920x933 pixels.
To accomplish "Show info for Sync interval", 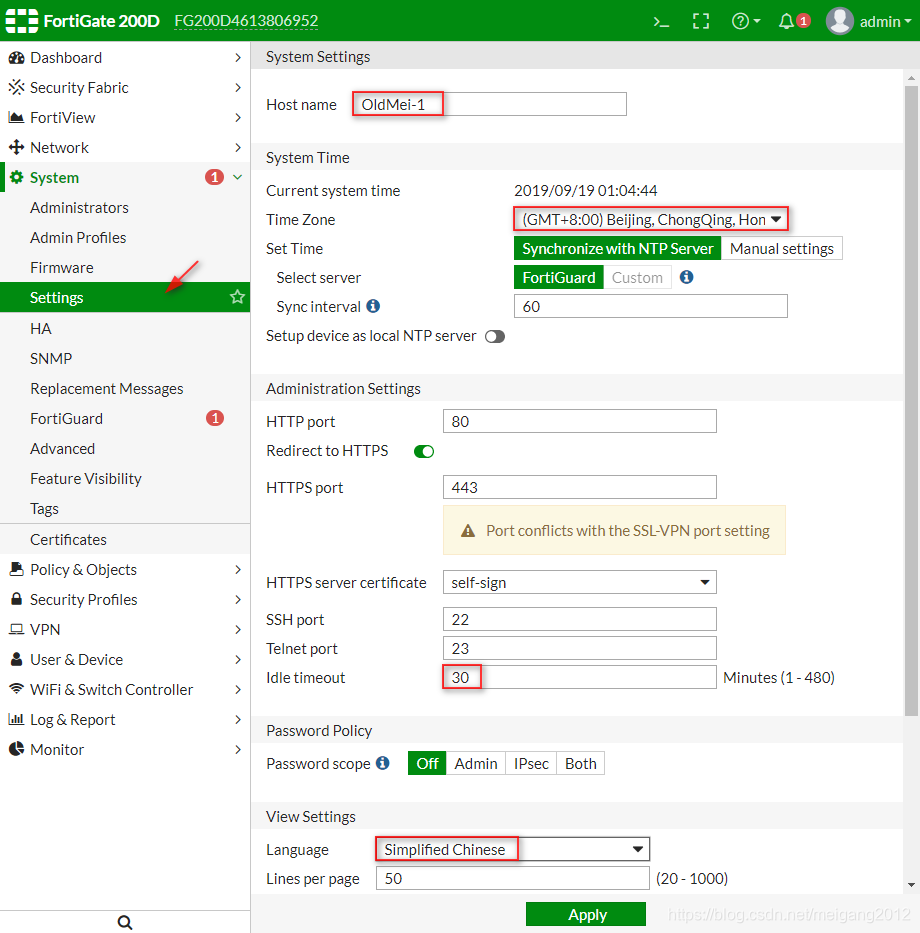I will [x=373, y=306].
